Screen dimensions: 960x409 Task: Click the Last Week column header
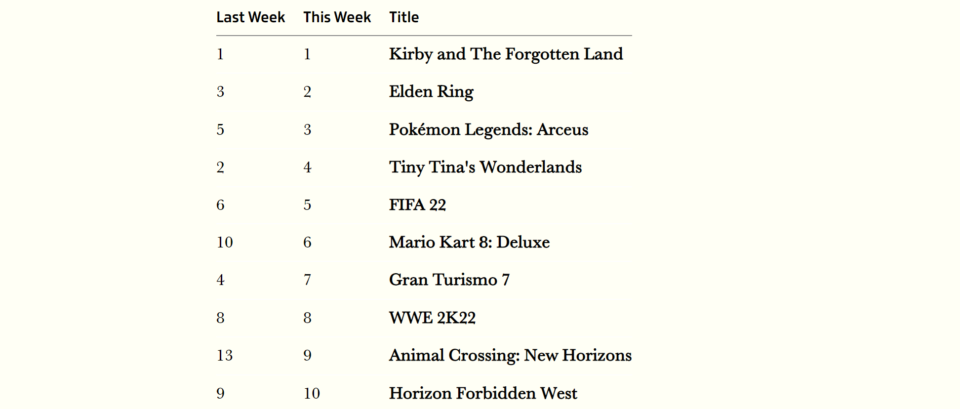point(250,17)
